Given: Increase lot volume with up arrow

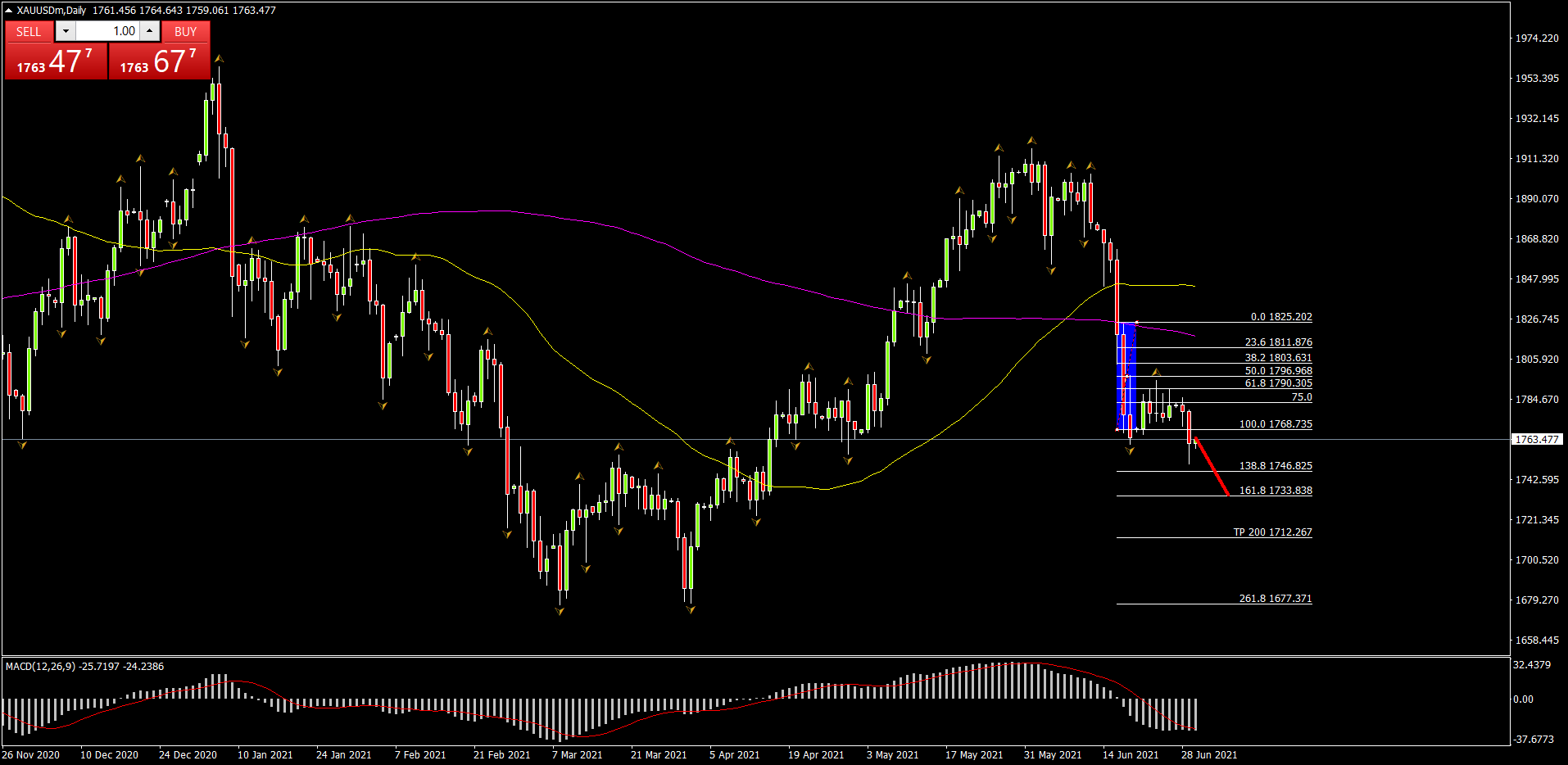Looking at the screenshot, I should coord(149,31).
